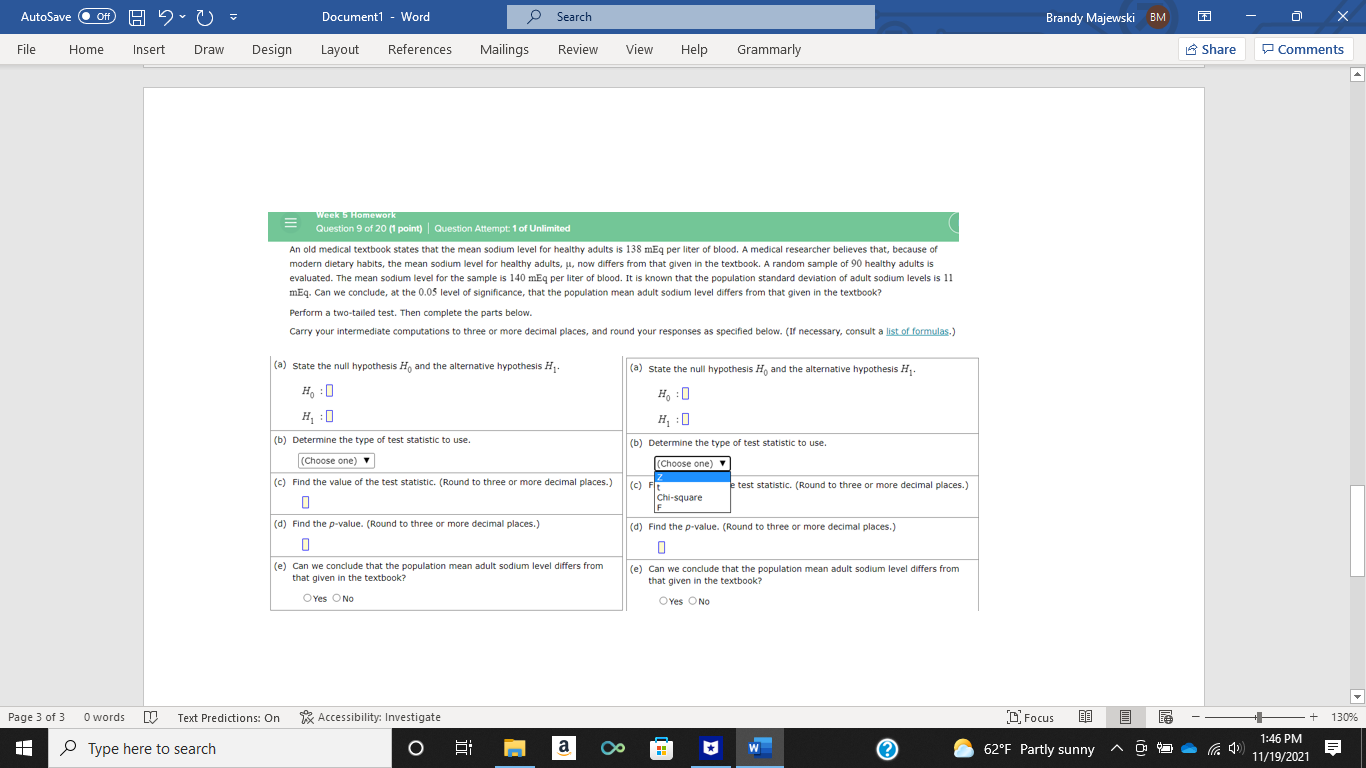Select the No radio button in part (e)
This screenshot has width=1366, height=768.
(x=338, y=598)
